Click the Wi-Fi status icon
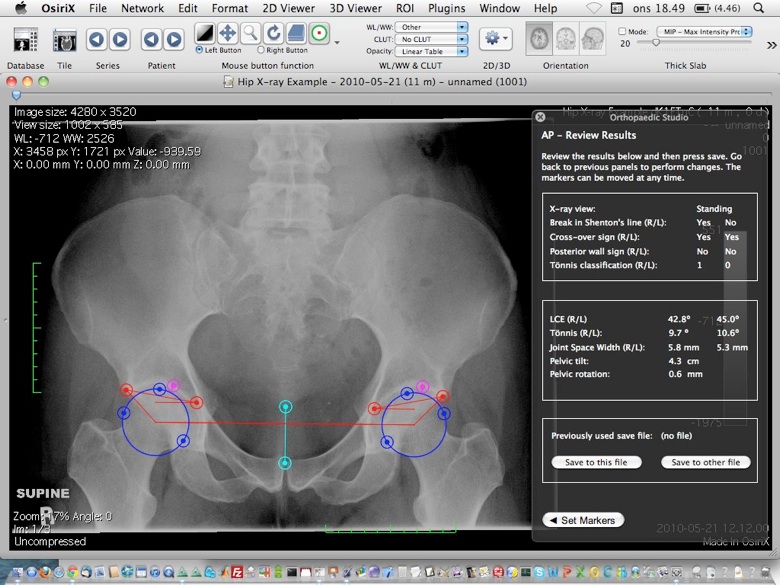 coord(594,8)
